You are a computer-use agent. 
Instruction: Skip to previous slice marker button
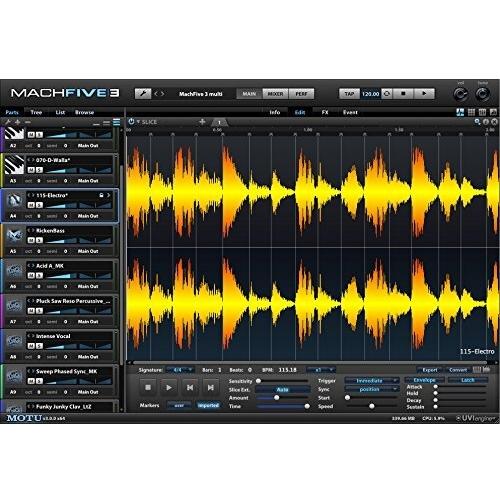(x=190, y=388)
